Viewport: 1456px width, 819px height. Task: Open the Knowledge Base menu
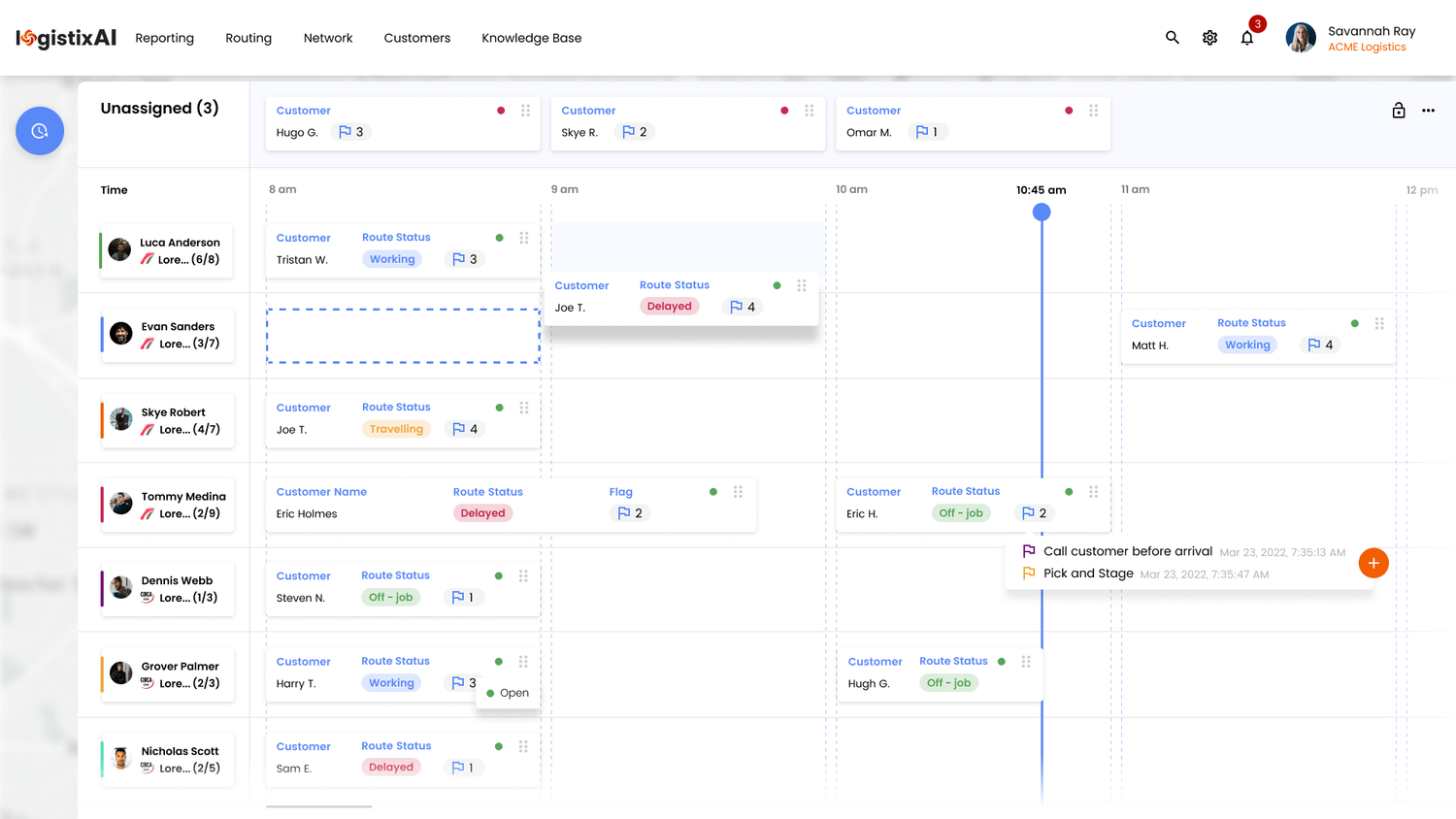coord(531,38)
